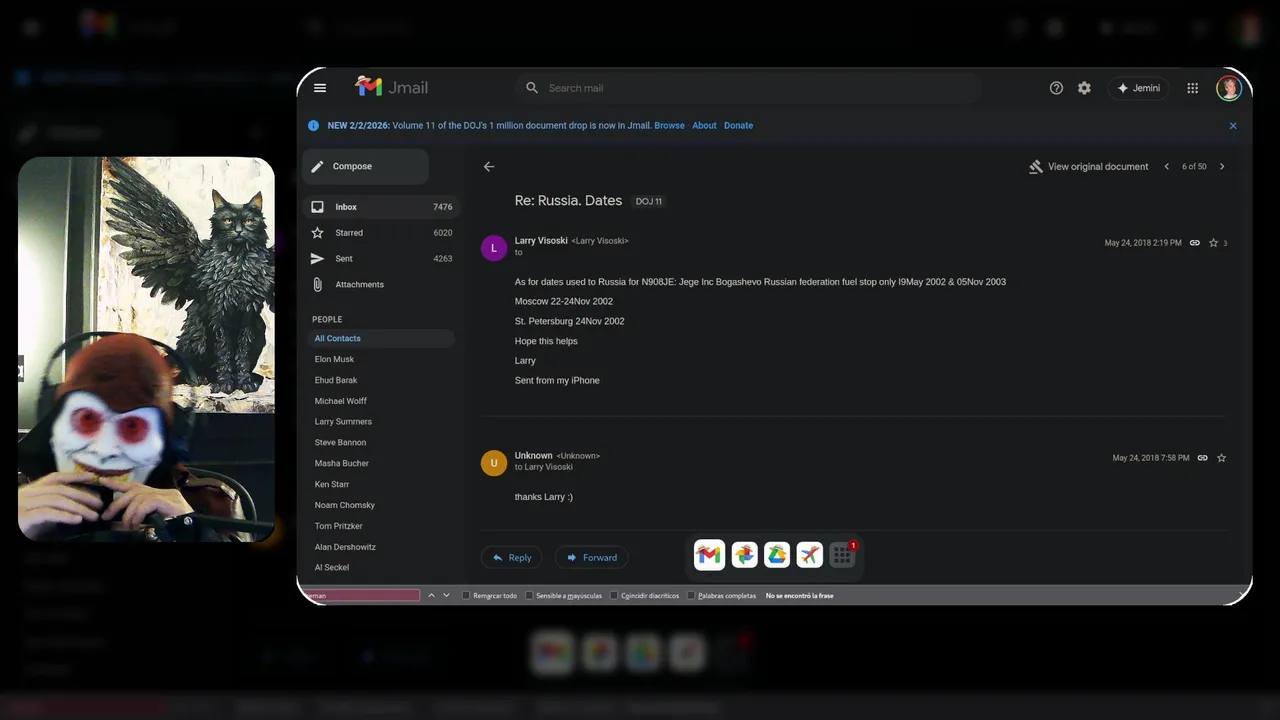Click the Reply button
The width and height of the screenshot is (1280, 720).
click(511, 558)
